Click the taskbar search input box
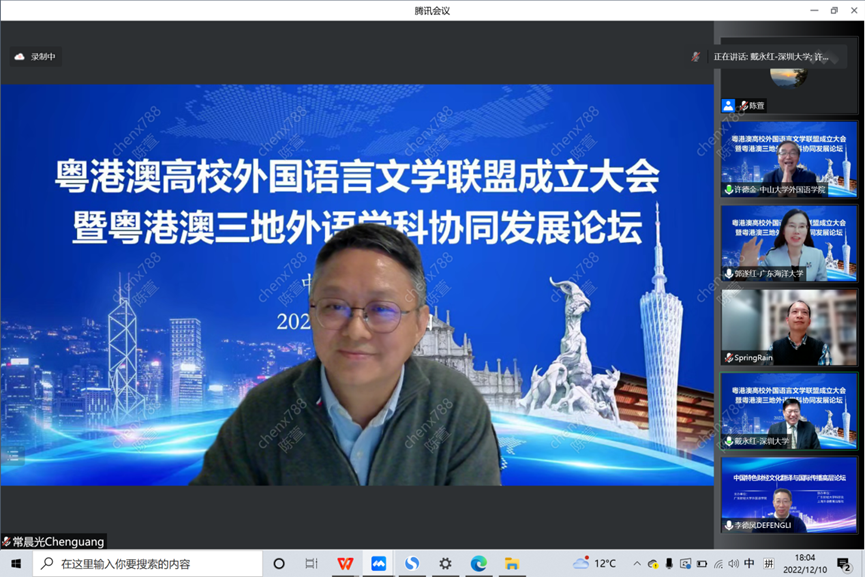This screenshot has height=577, width=865. (x=150, y=563)
